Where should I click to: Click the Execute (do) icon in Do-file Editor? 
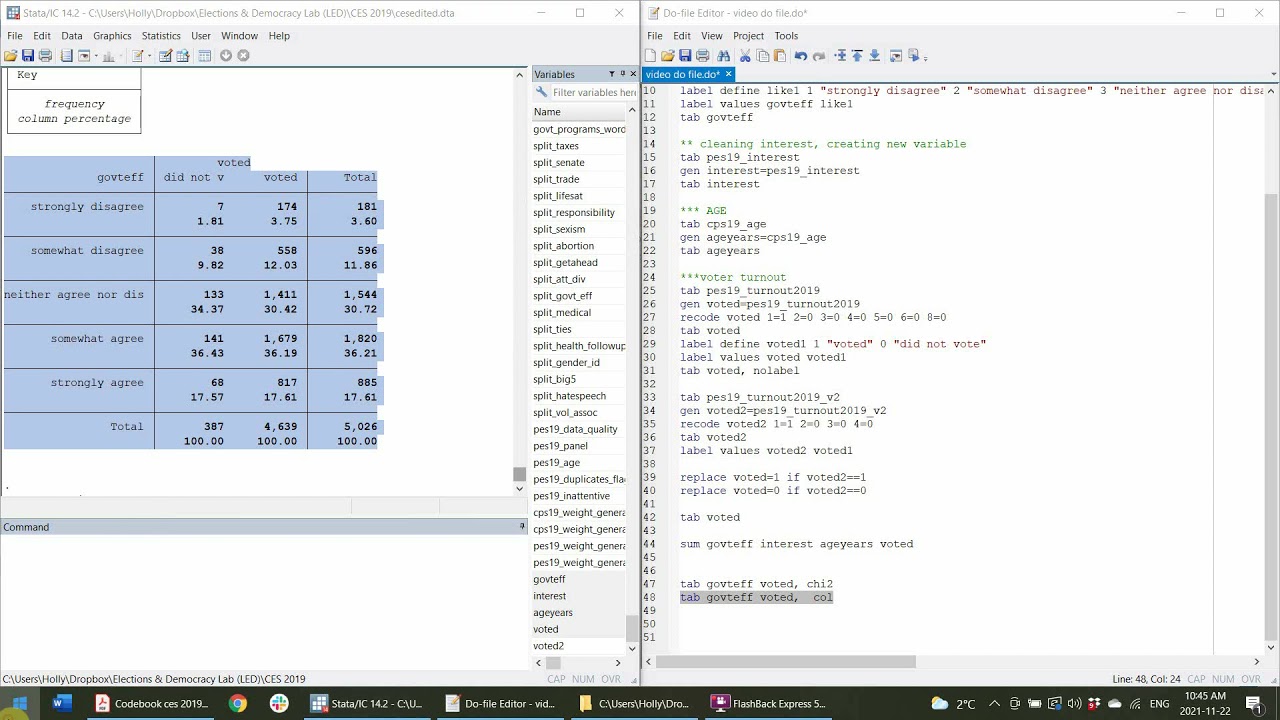pos(914,56)
